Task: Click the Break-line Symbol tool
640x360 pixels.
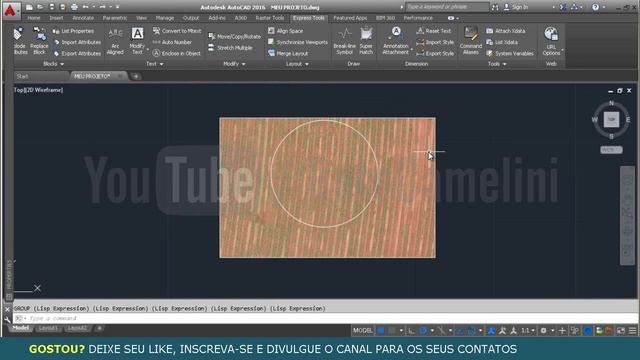Action: (344, 41)
